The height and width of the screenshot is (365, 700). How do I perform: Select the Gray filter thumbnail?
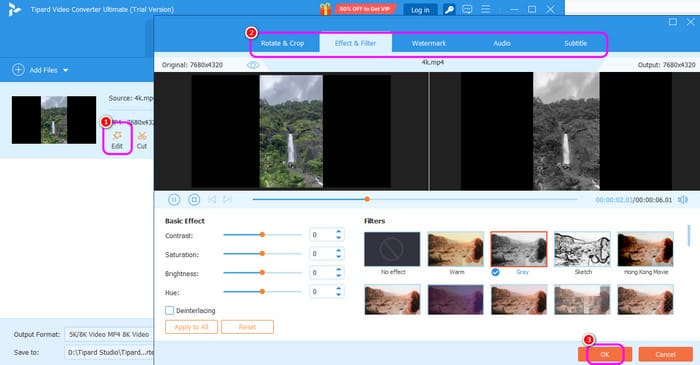click(x=519, y=249)
